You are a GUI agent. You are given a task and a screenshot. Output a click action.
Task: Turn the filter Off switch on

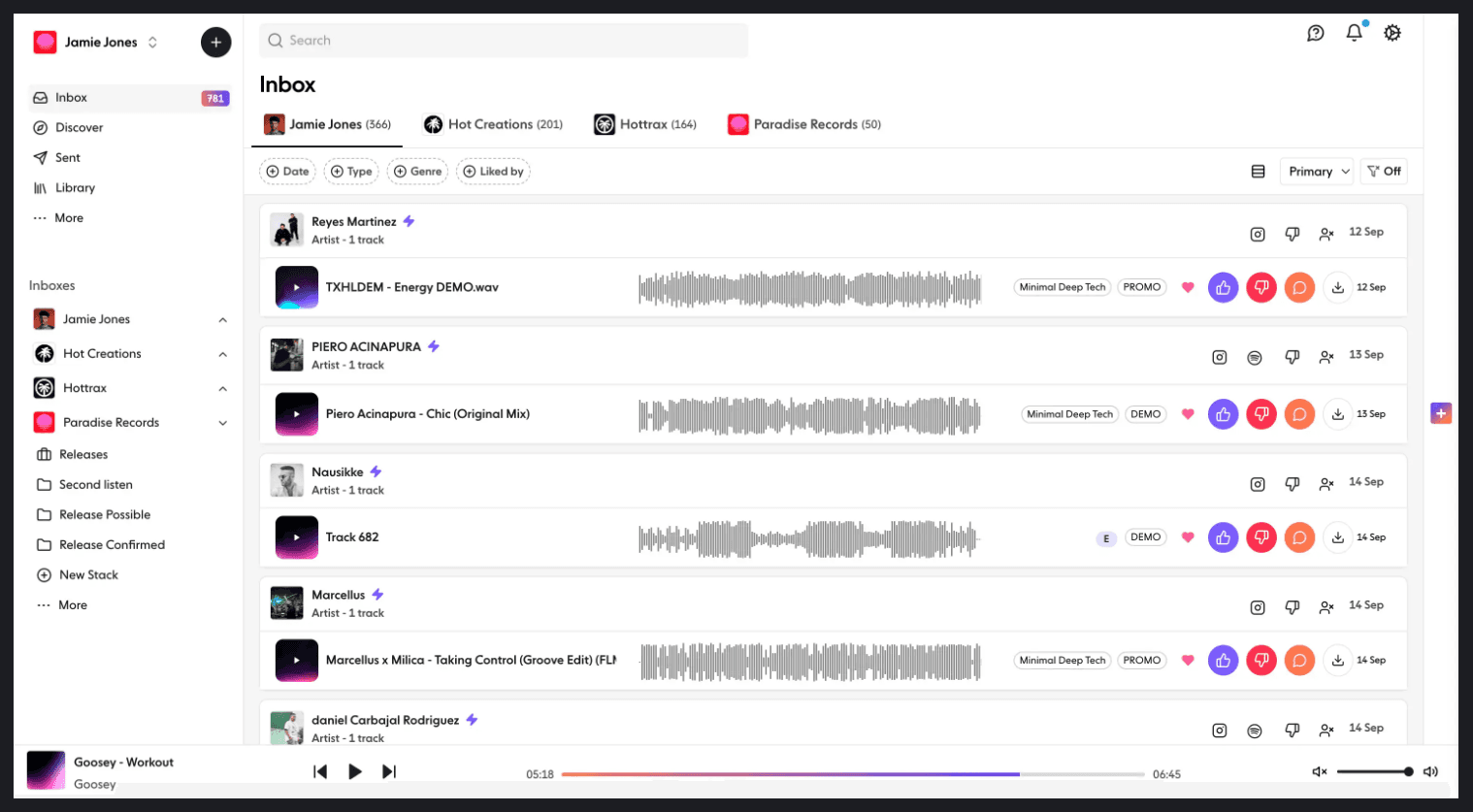coord(1383,171)
